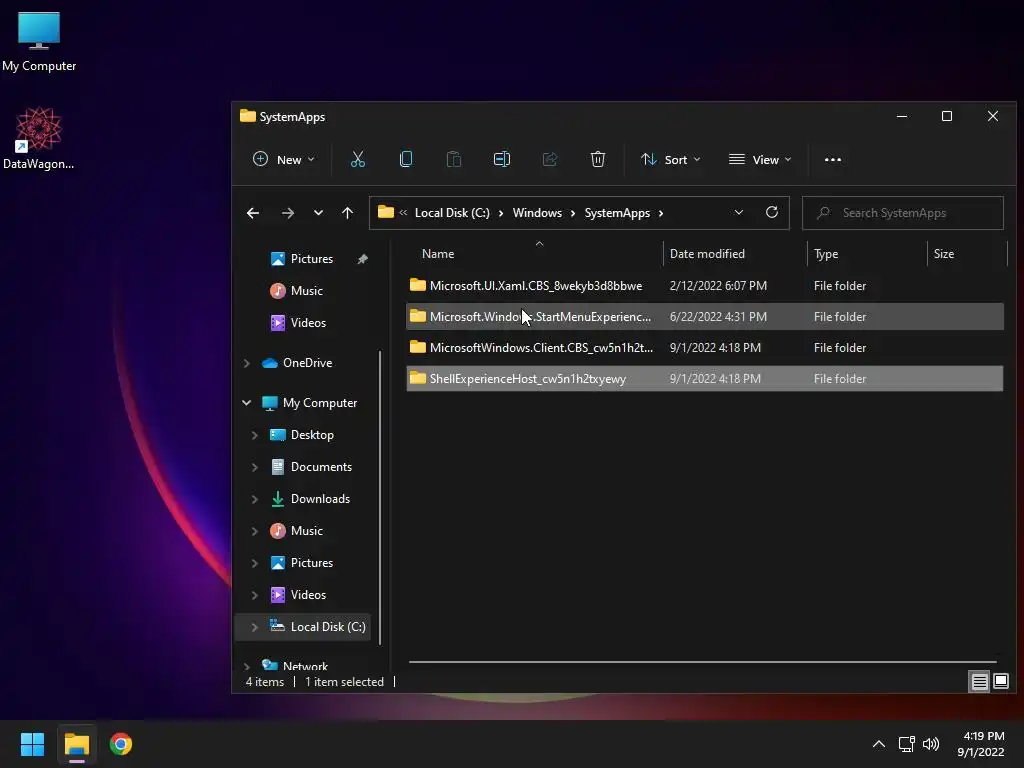Click the volume speaker tray icon
The height and width of the screenshot is (768, 1024).
coord(931,744)
